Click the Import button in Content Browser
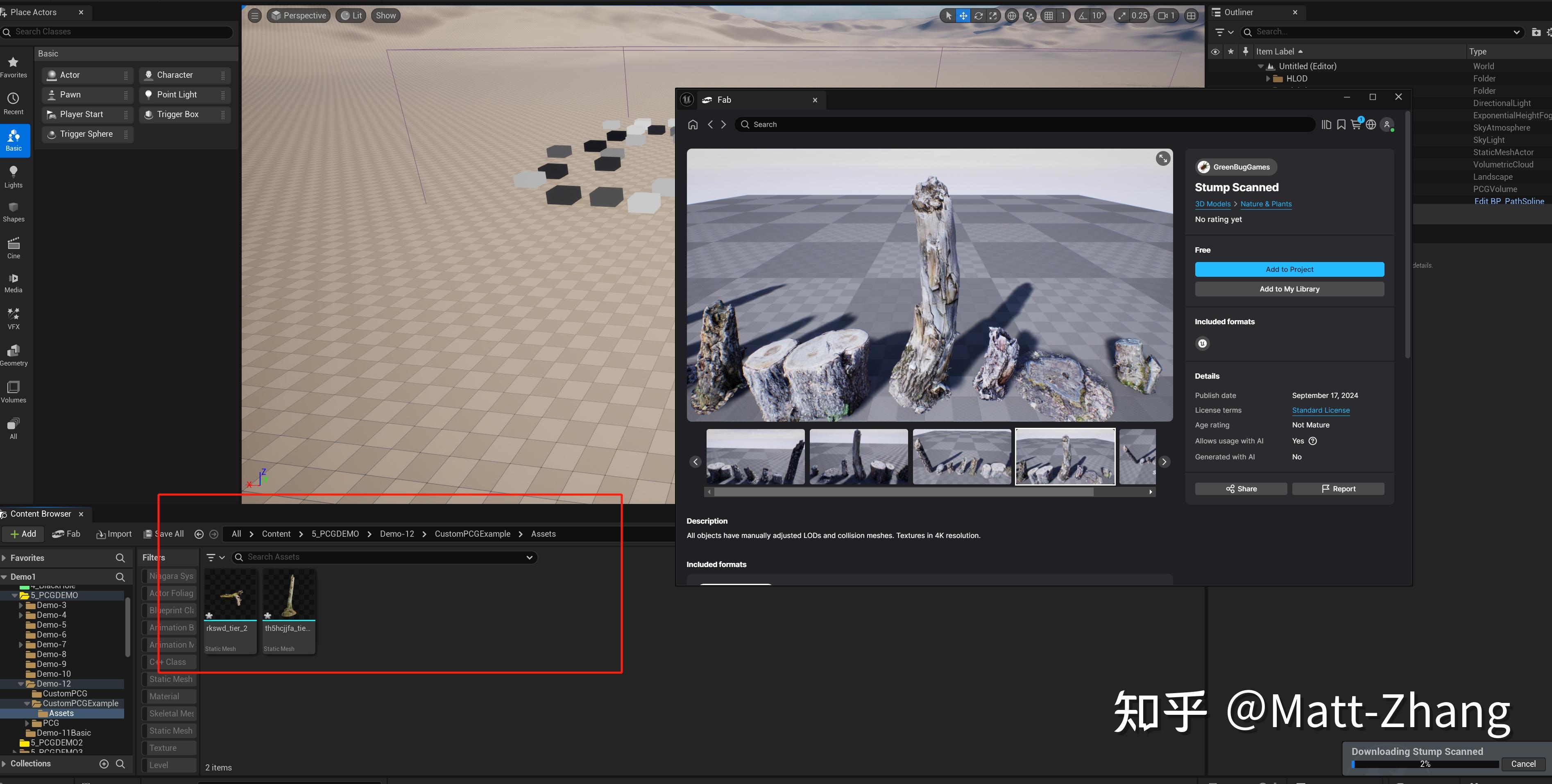 (113, 533)
